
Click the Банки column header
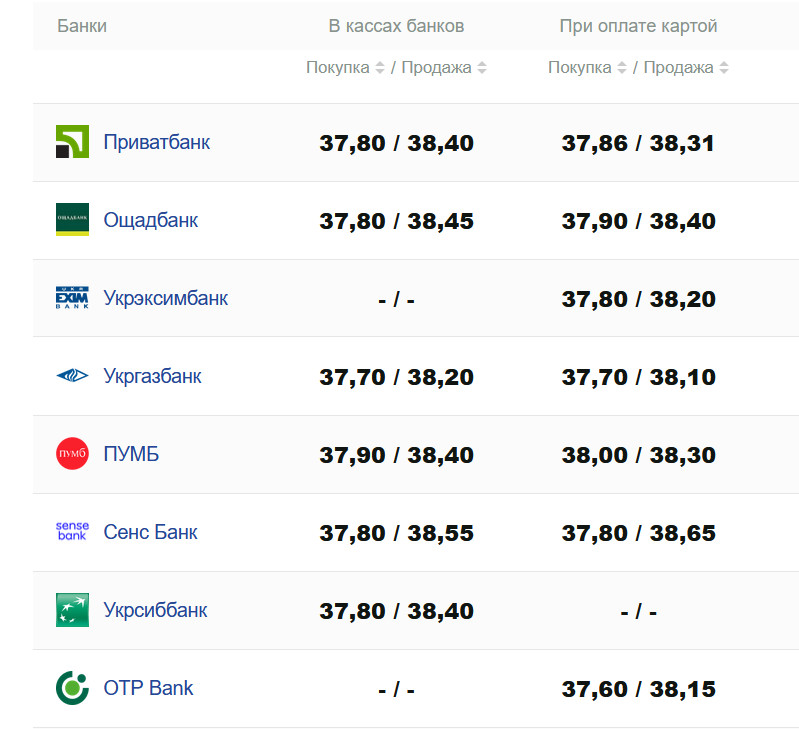click(82, 26)
